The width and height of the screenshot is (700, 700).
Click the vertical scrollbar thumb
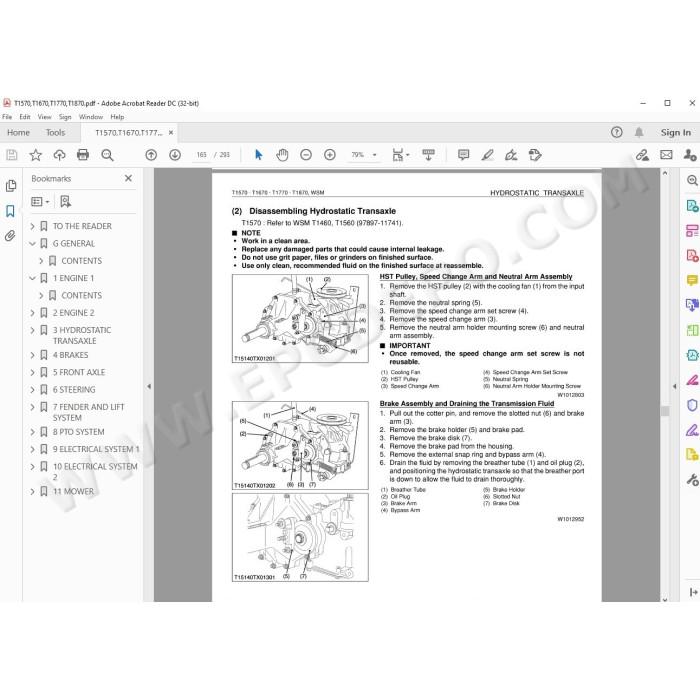click(x=665, y=411)
